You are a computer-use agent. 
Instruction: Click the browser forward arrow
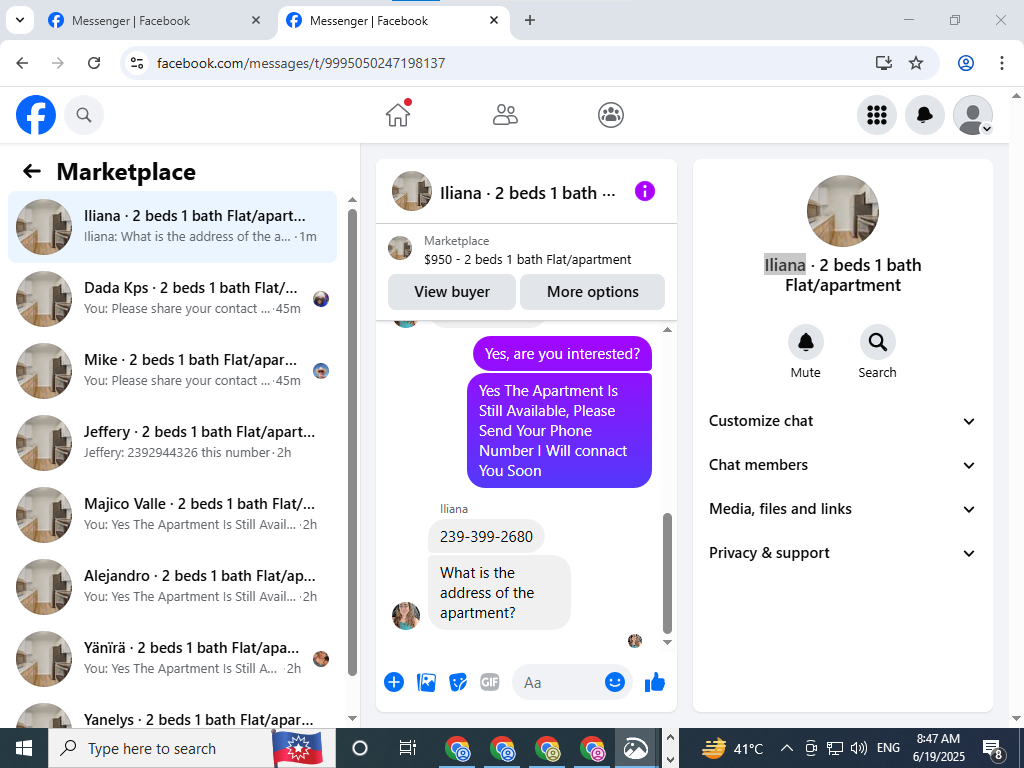pyautogui.click(x=58, y=63)
